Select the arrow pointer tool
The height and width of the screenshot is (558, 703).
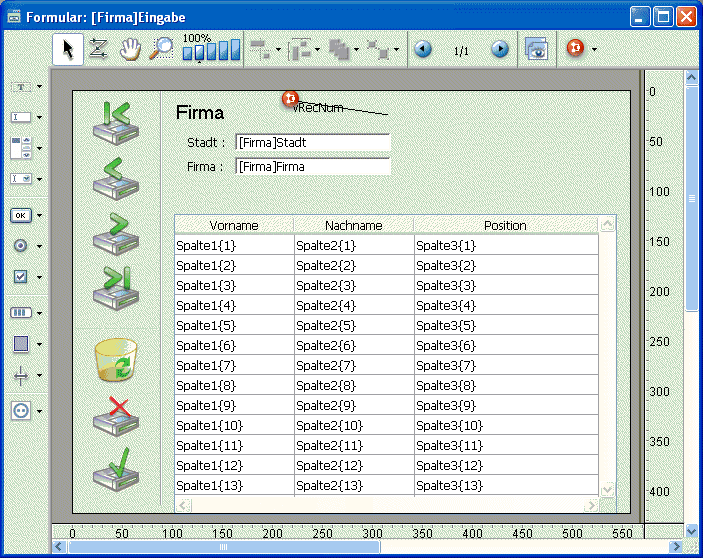tap(67, 50)
